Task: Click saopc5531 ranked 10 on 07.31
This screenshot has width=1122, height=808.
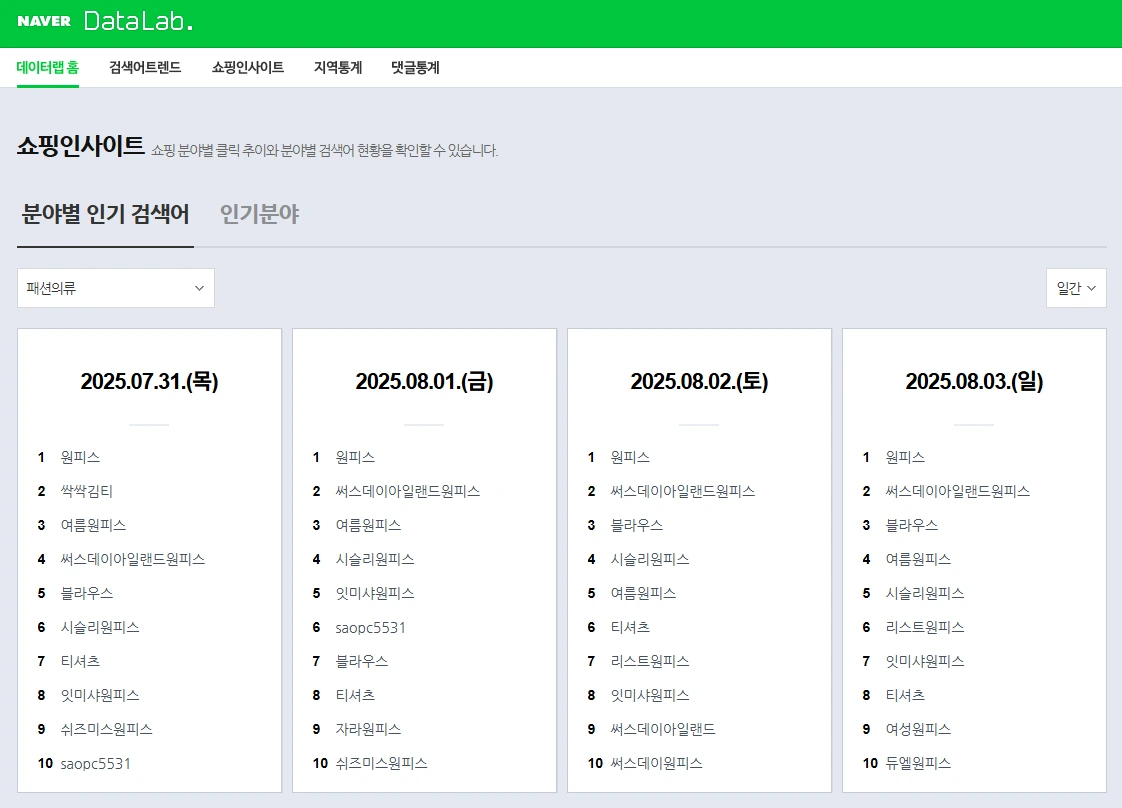Action: [x=95, y=764]
